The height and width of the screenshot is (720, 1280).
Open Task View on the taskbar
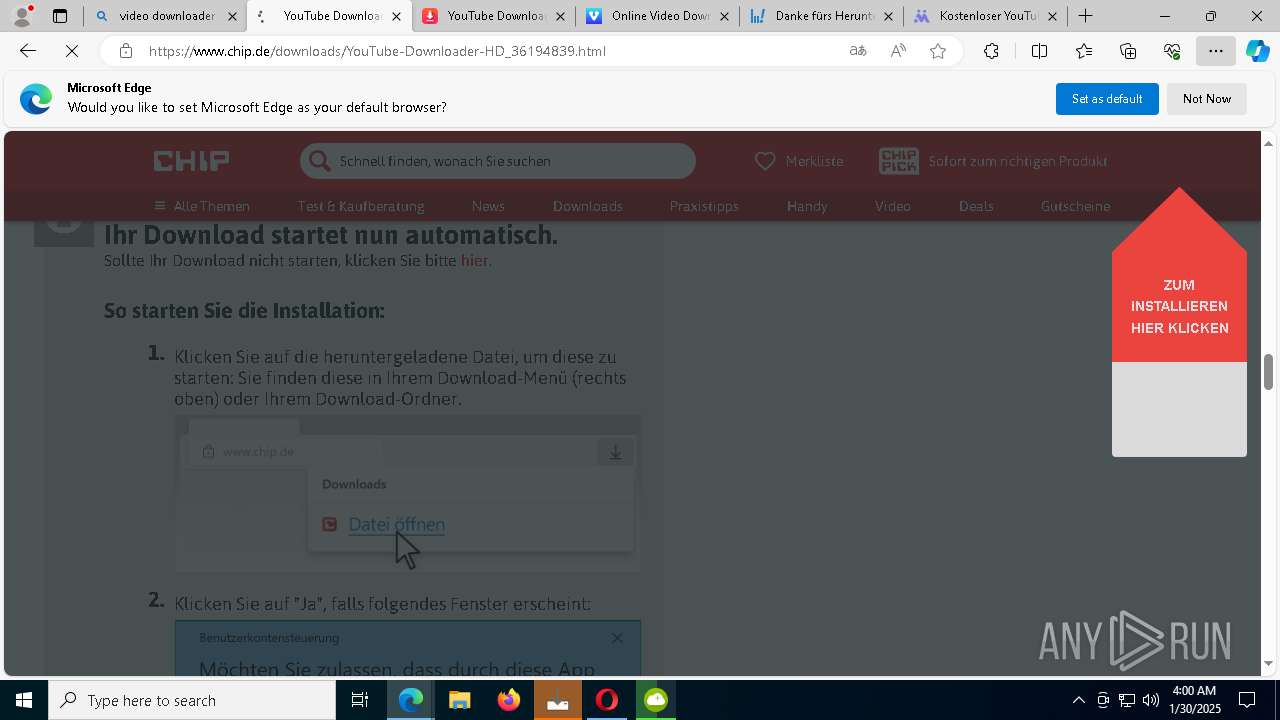coord(360,700)
